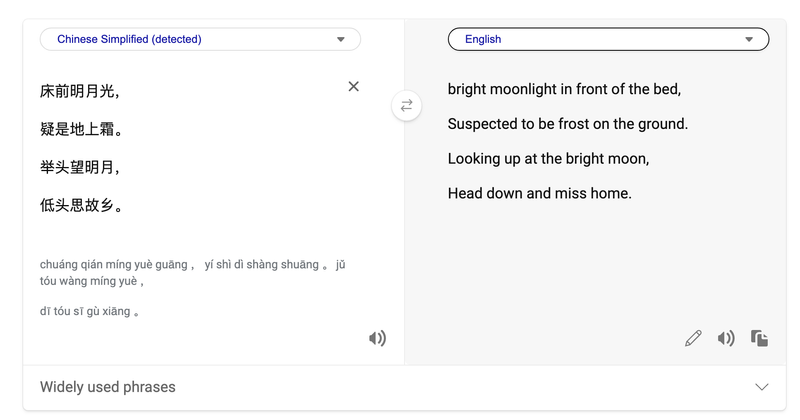Place cursor in the line 疑是地上霜
This screenshot has height=420, width=800.
point(81,130)
